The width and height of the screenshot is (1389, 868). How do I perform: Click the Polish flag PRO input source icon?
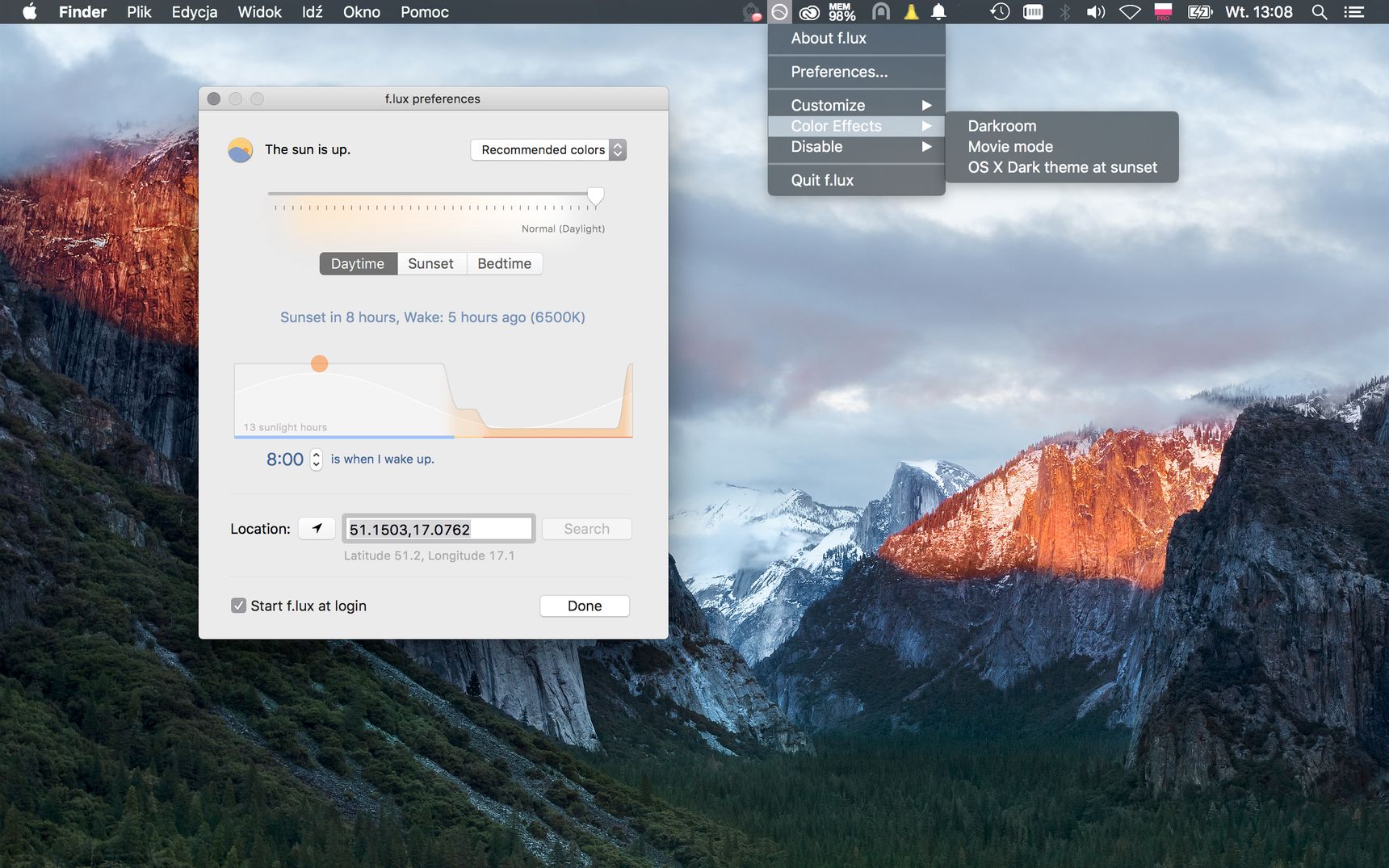[x=1163, y=12]
